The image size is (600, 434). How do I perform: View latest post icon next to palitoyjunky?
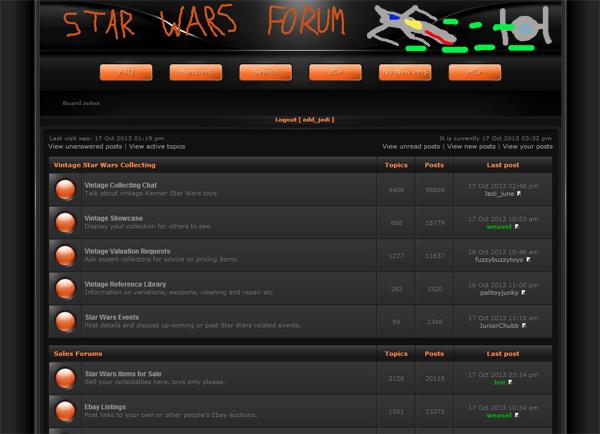coord(523,292)
